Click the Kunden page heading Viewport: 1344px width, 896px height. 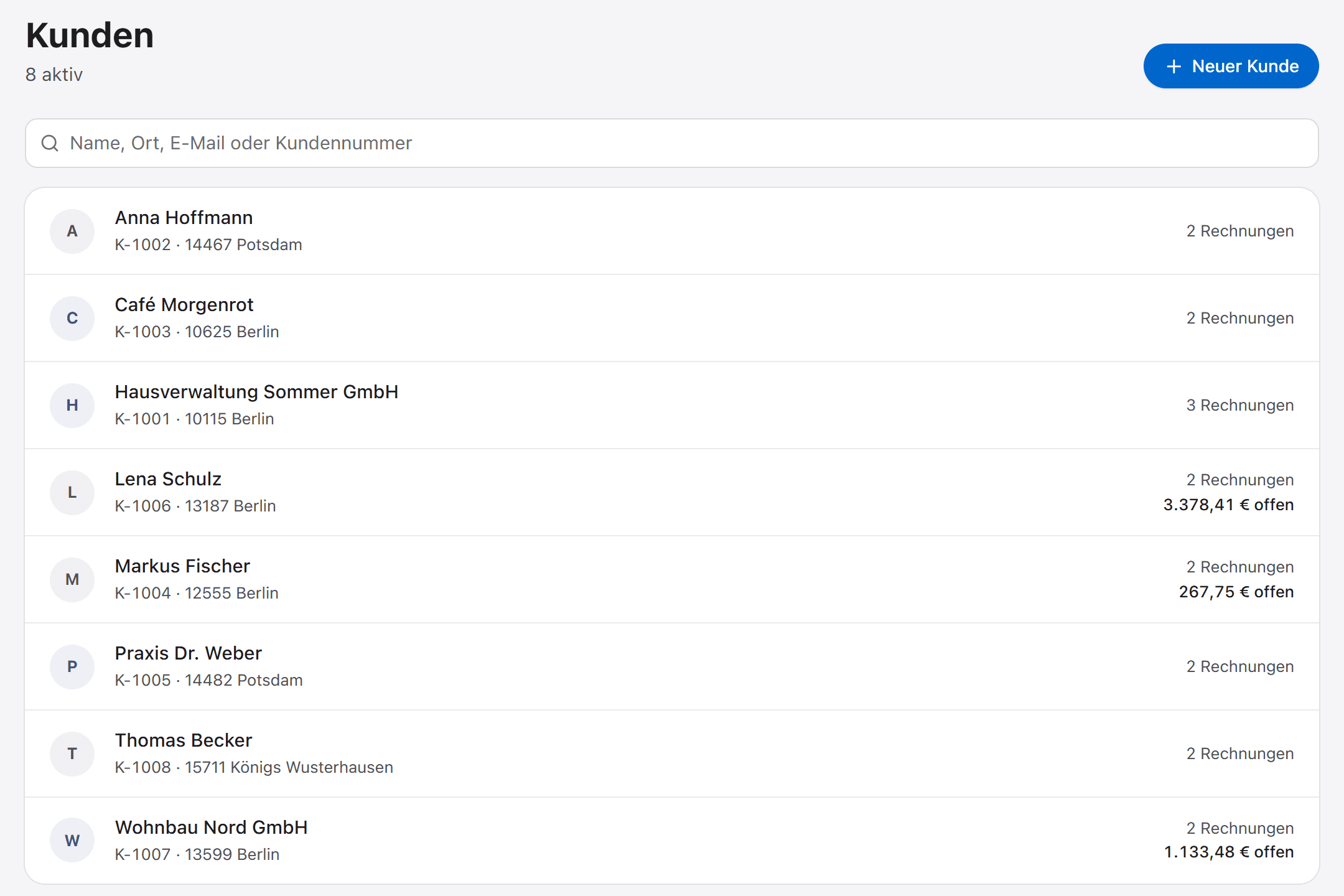tap(90, 35)
